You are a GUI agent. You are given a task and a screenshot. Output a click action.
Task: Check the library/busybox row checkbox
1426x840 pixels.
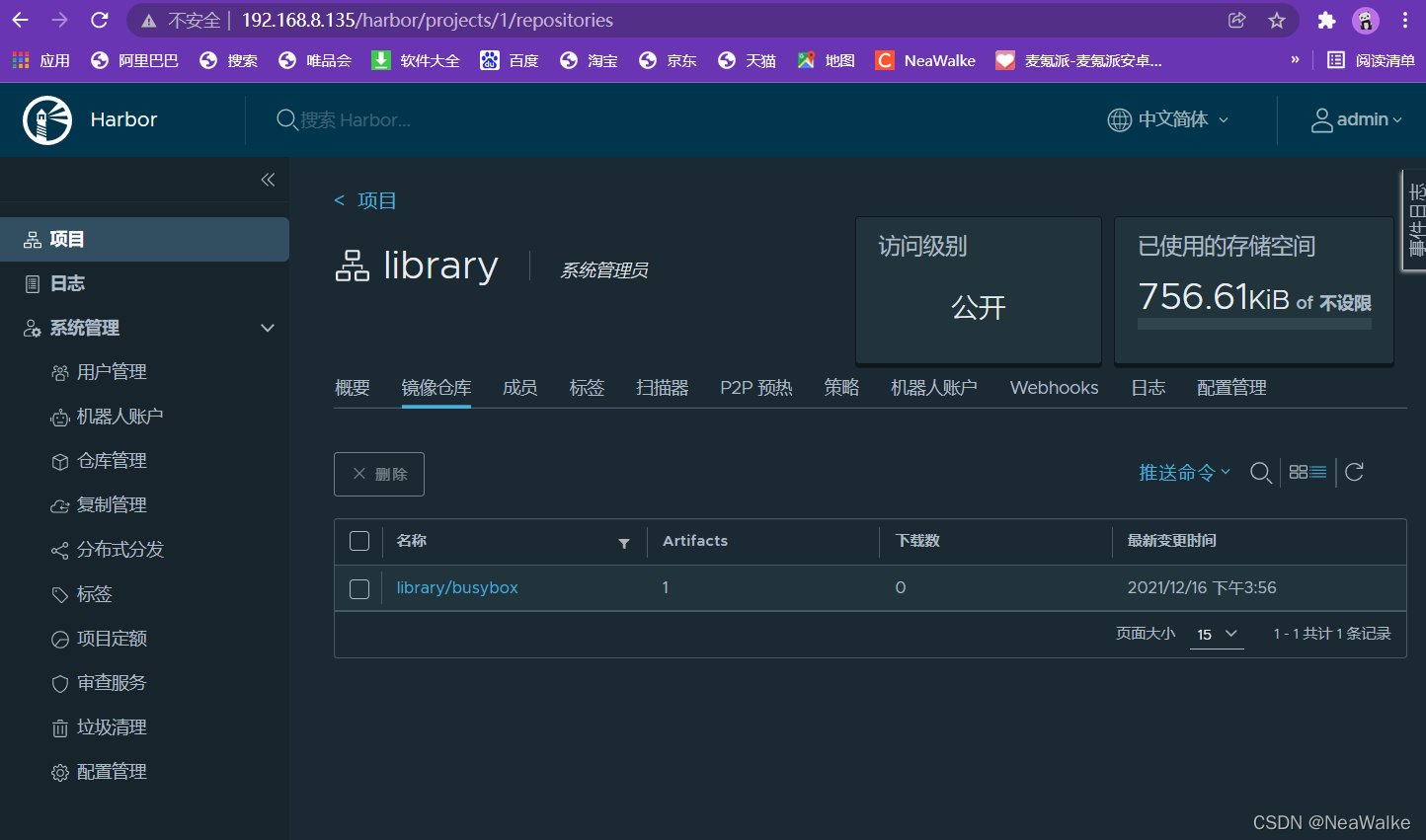tap(359, 588)
